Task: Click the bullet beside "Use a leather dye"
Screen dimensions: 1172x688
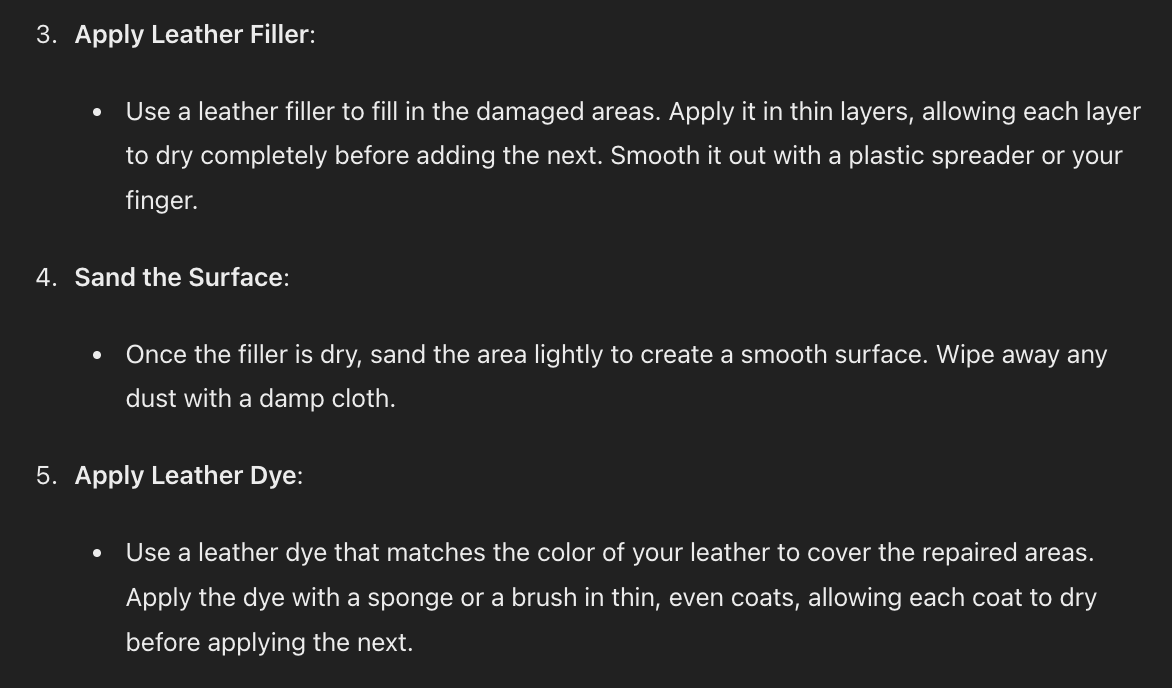Action: (x=97, y=553)
